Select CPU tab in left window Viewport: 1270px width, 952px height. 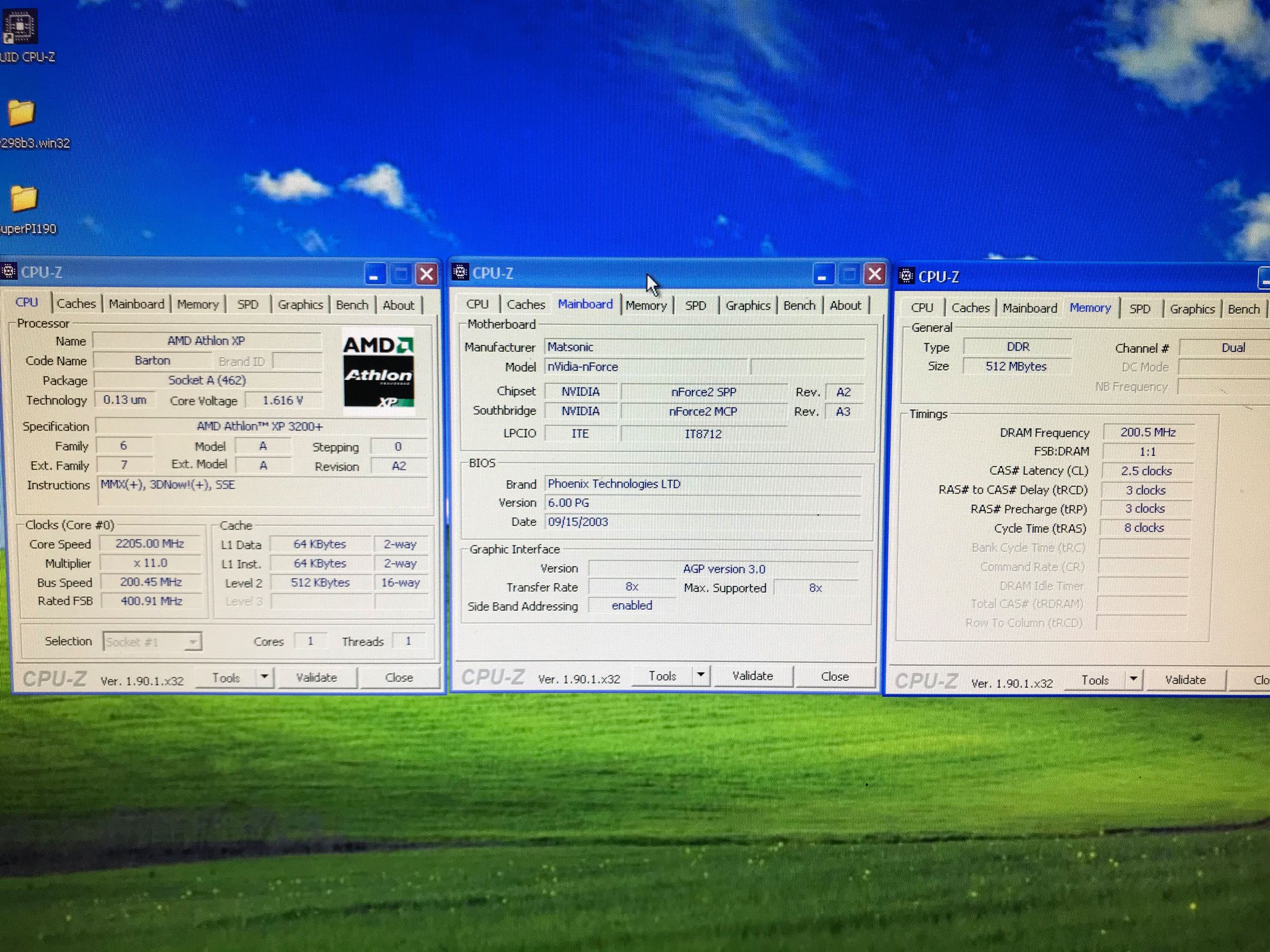point(26,303)
